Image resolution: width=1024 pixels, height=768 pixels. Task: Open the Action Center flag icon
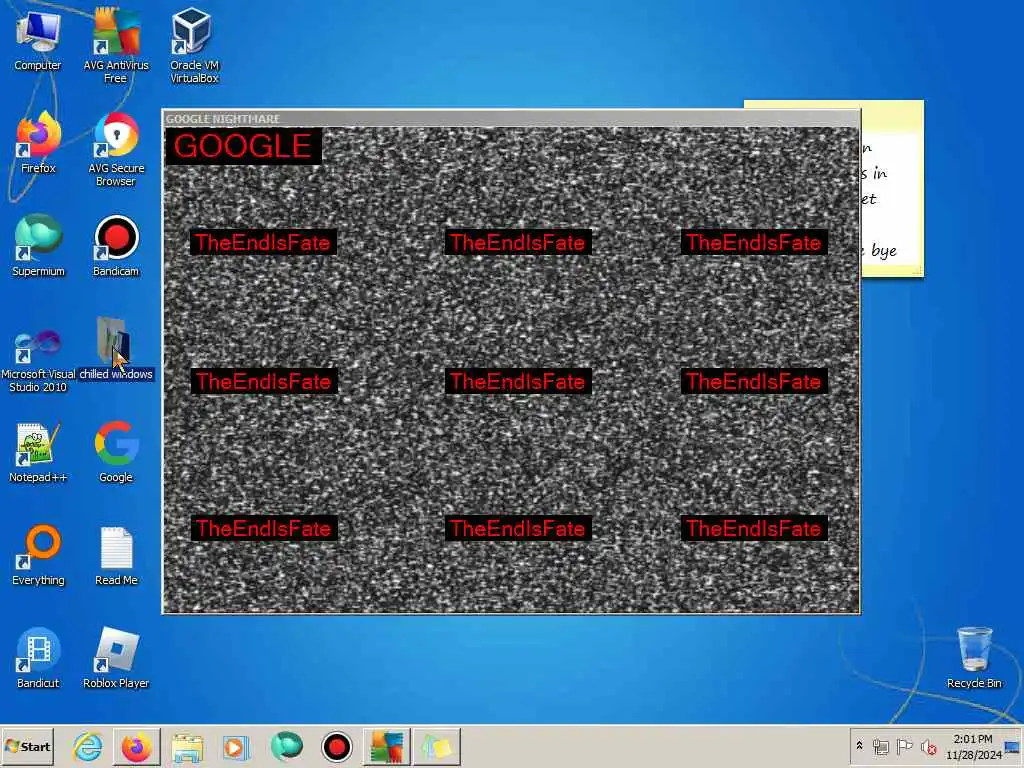coord(904,746)
